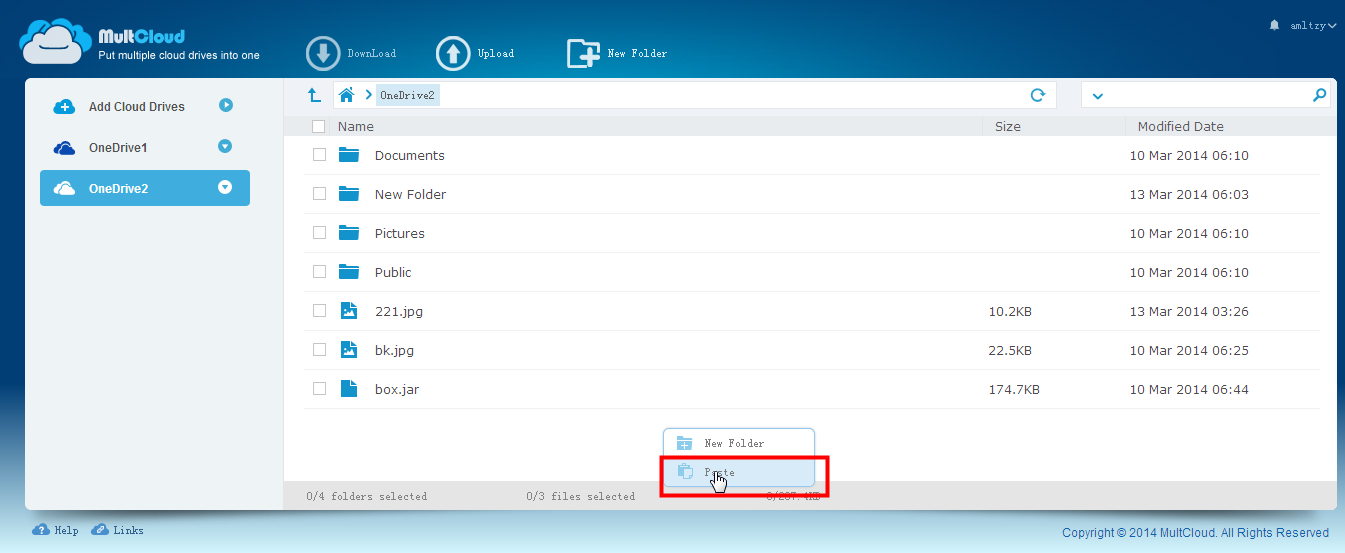Image resolution: width=1345 pixels, height=553 pixels.
Task: Open the Documents folder name
Action: 410,155
